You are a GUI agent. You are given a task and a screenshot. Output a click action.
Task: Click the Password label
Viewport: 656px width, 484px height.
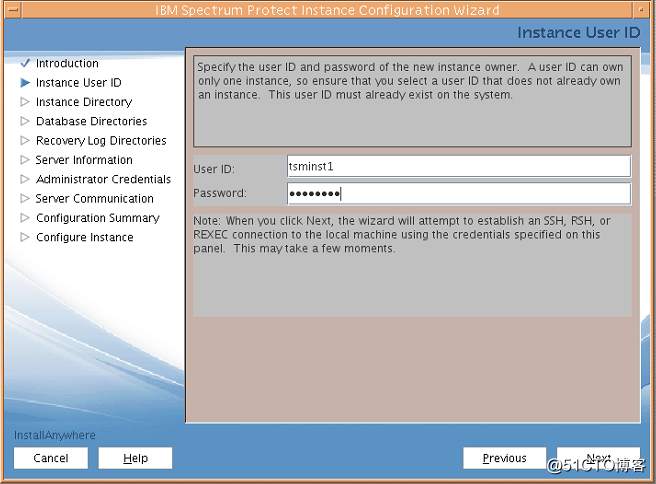point(220,193)
